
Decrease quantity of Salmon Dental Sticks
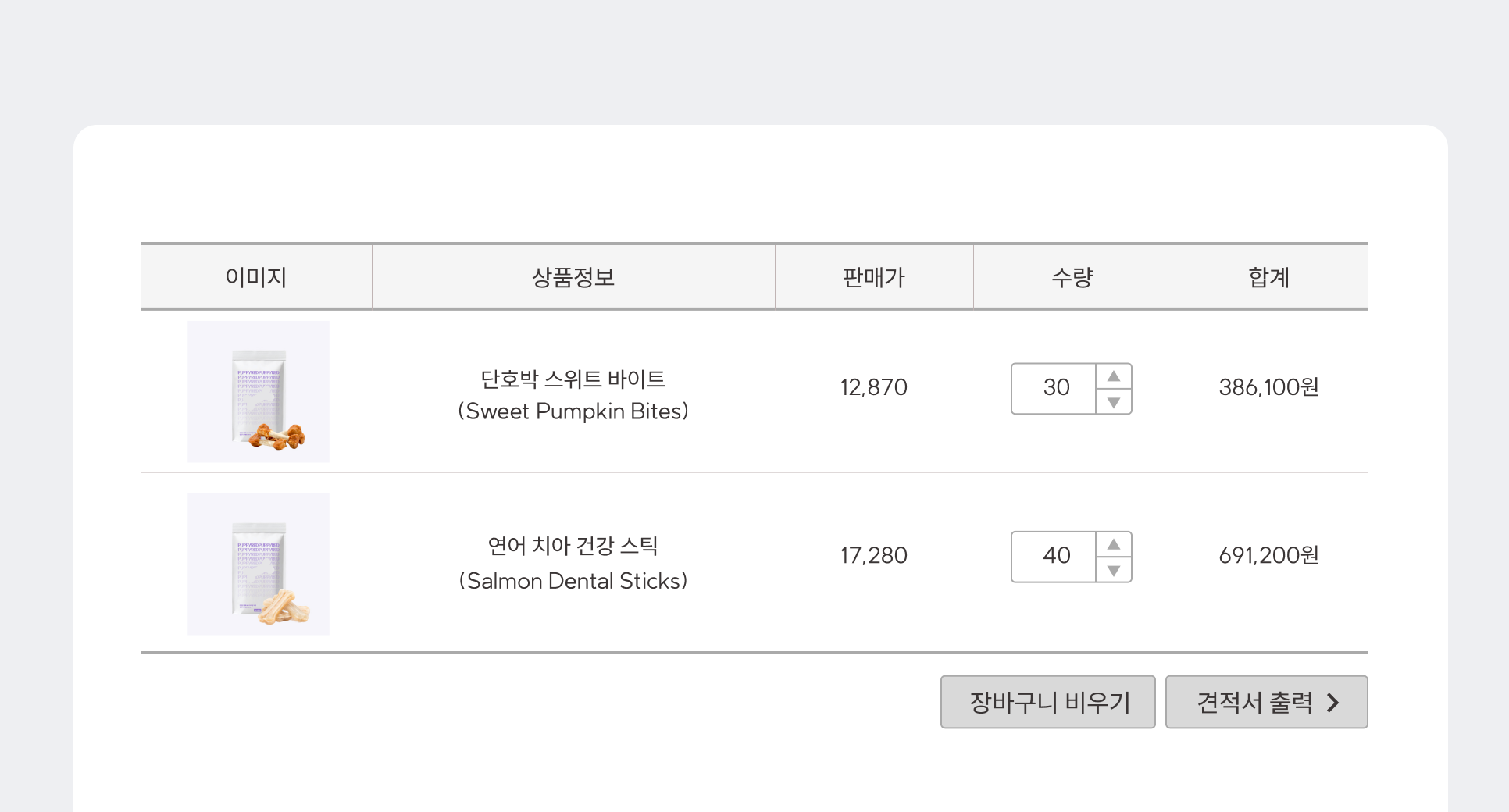pos(1114,570)
